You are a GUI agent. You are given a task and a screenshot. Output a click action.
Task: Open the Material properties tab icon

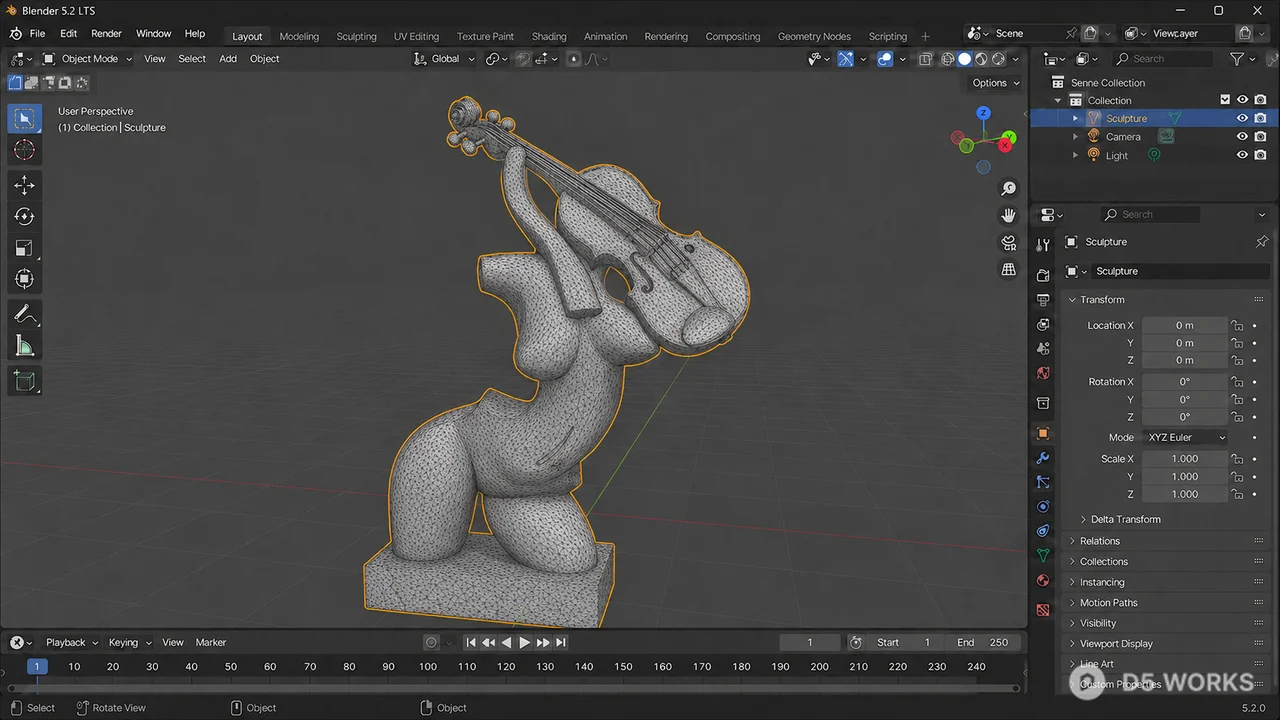1043,580
